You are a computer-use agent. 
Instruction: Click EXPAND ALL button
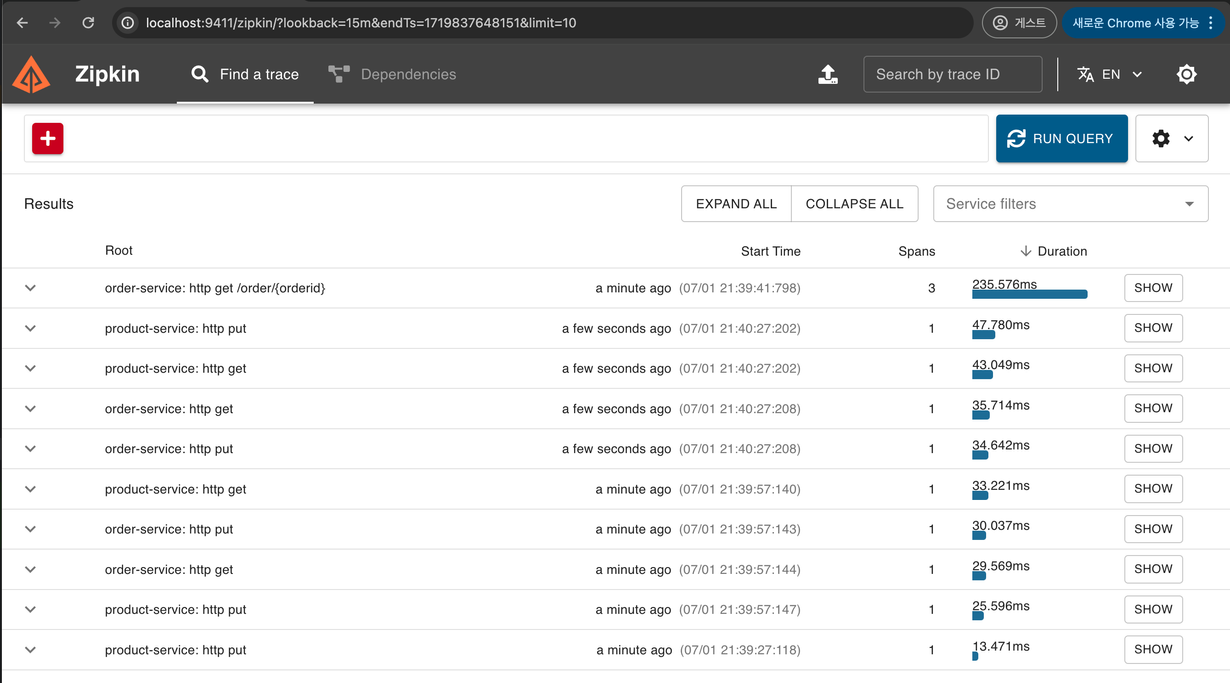pos(736,204)
